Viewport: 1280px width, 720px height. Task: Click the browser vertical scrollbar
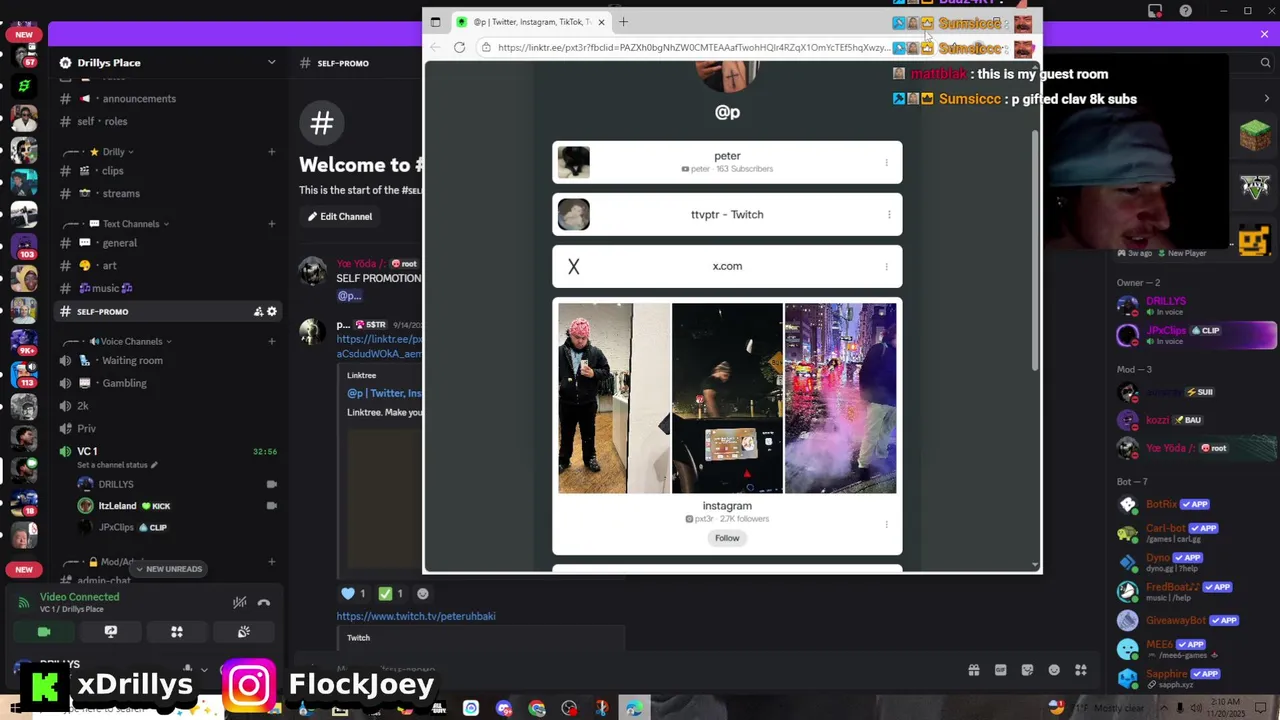[x=1035, y=250]
